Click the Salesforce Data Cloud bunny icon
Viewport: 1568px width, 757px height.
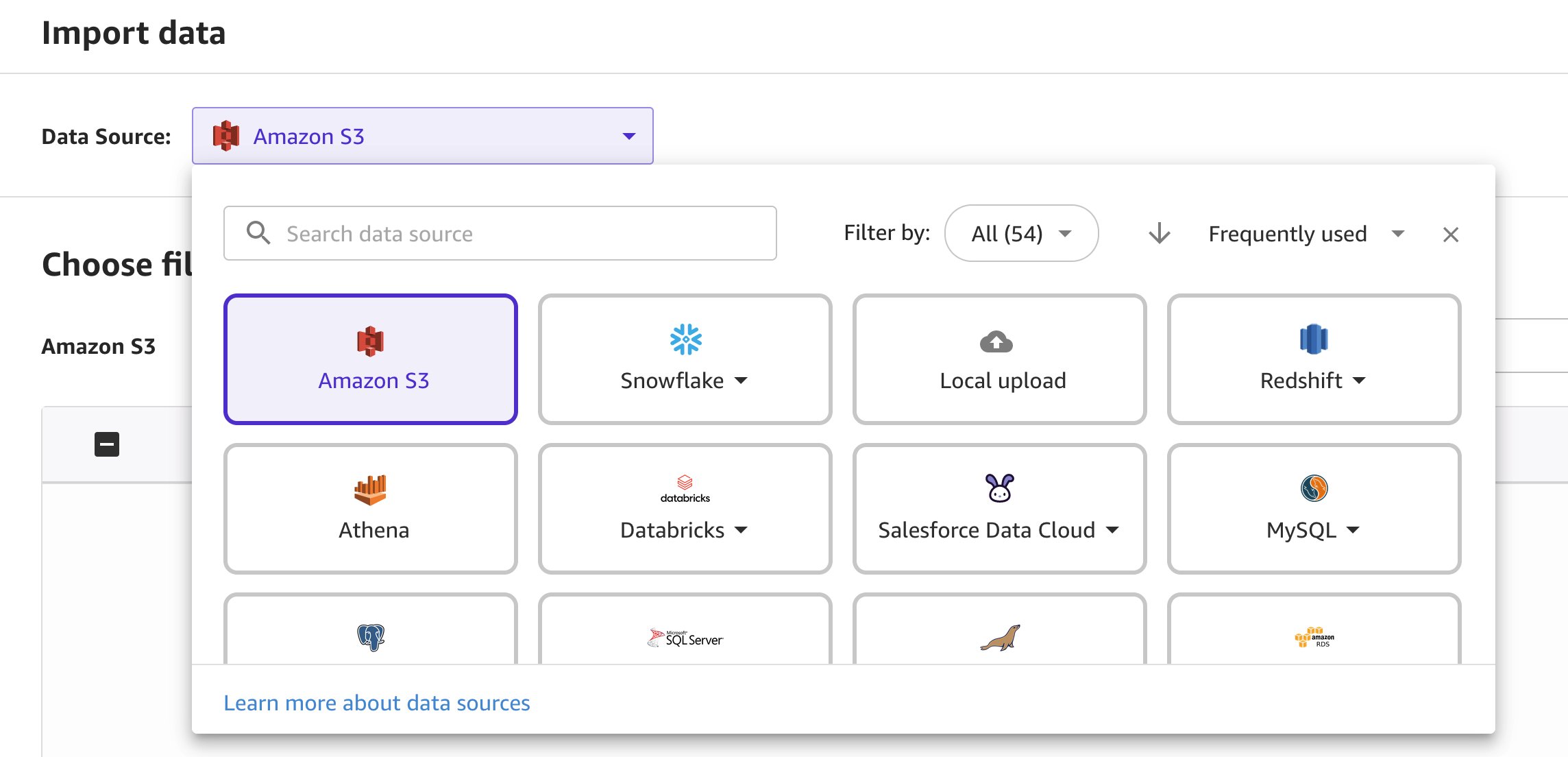point(1000,488)
